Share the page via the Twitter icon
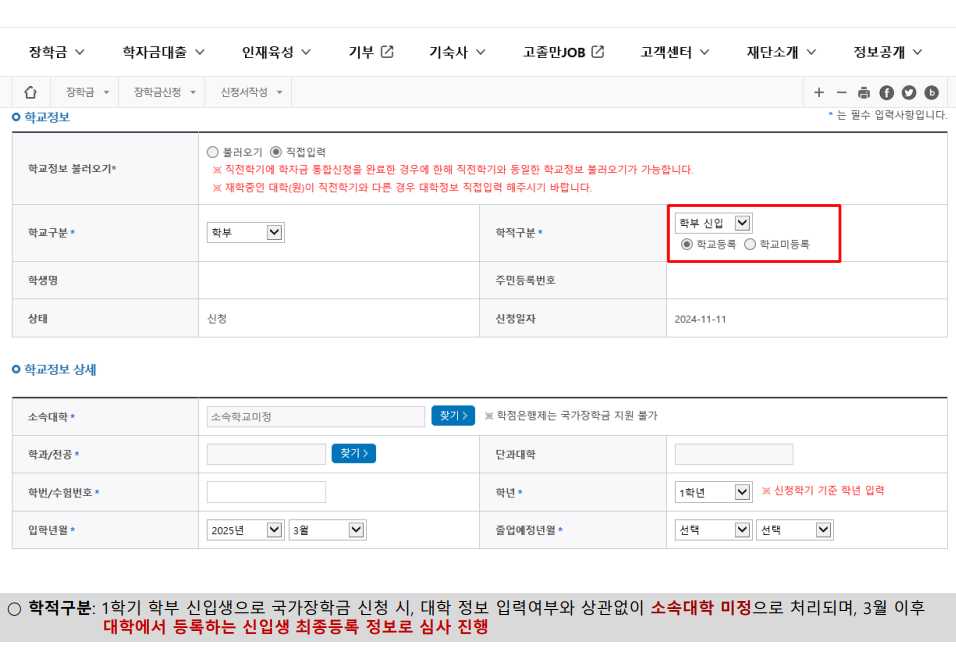Viewport: 956px width, 660px height. tap(909, 93)
